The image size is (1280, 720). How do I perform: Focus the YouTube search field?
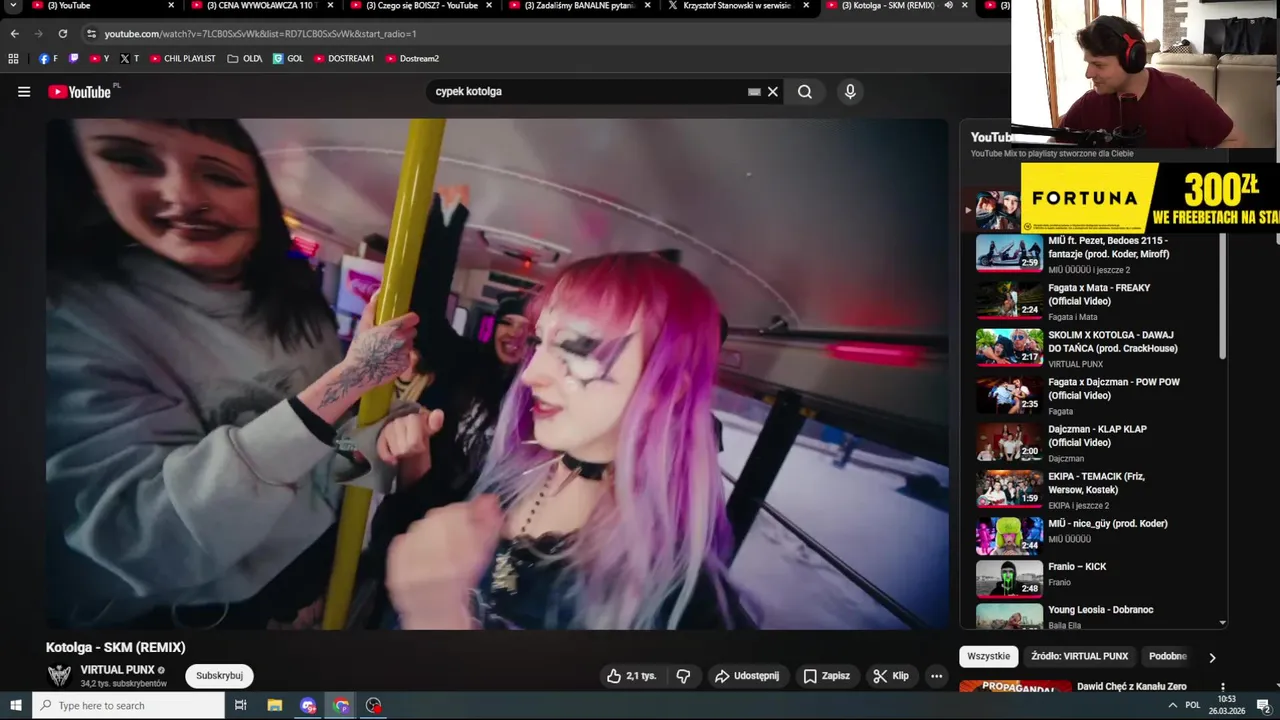pyautogui.click(x=588, y=92)
